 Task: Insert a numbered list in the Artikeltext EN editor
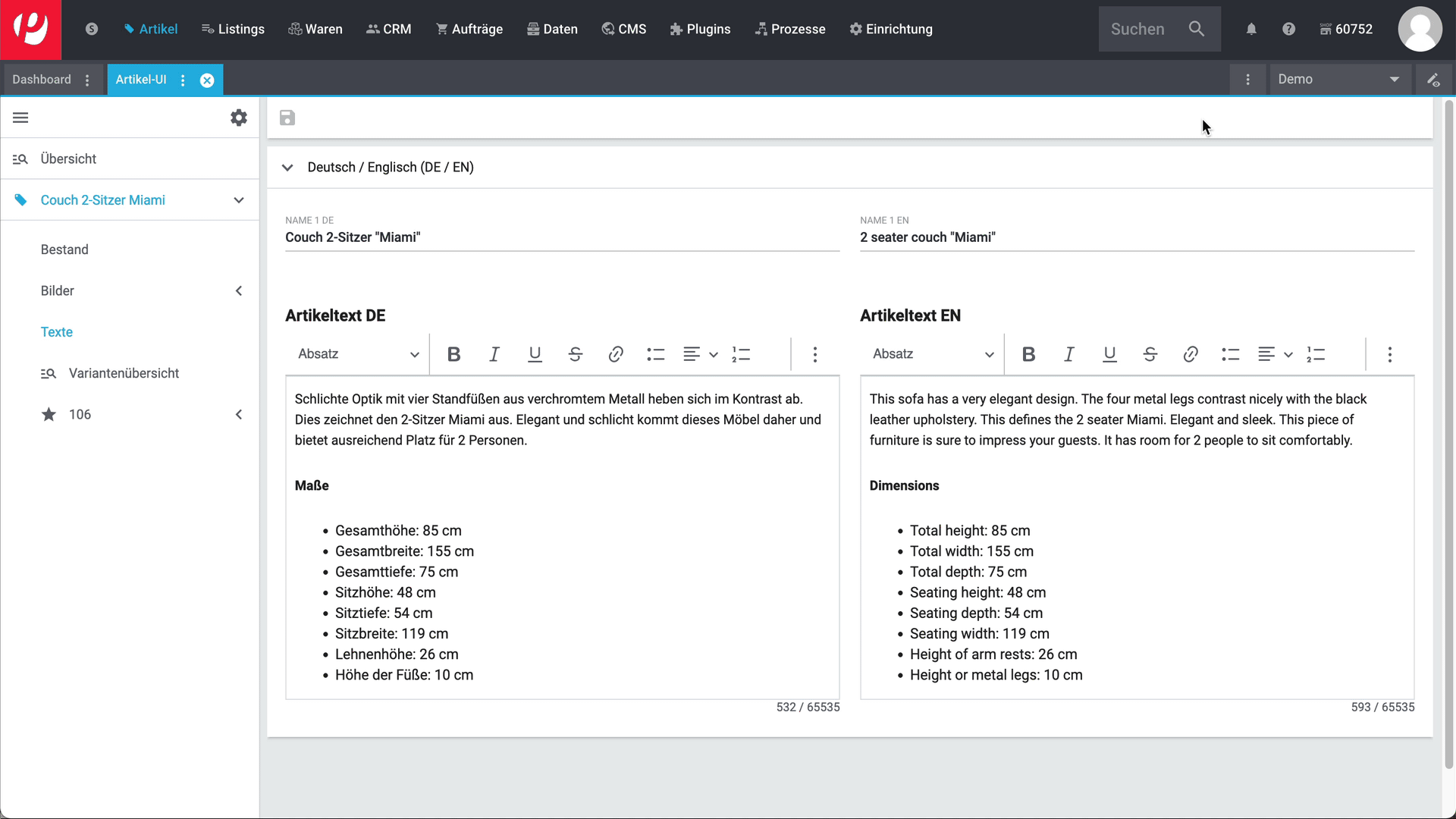click(x=1316, y=354)
